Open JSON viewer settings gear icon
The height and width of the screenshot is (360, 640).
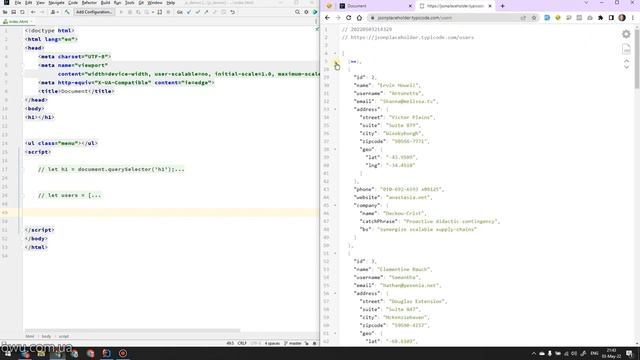coord(626,34)
